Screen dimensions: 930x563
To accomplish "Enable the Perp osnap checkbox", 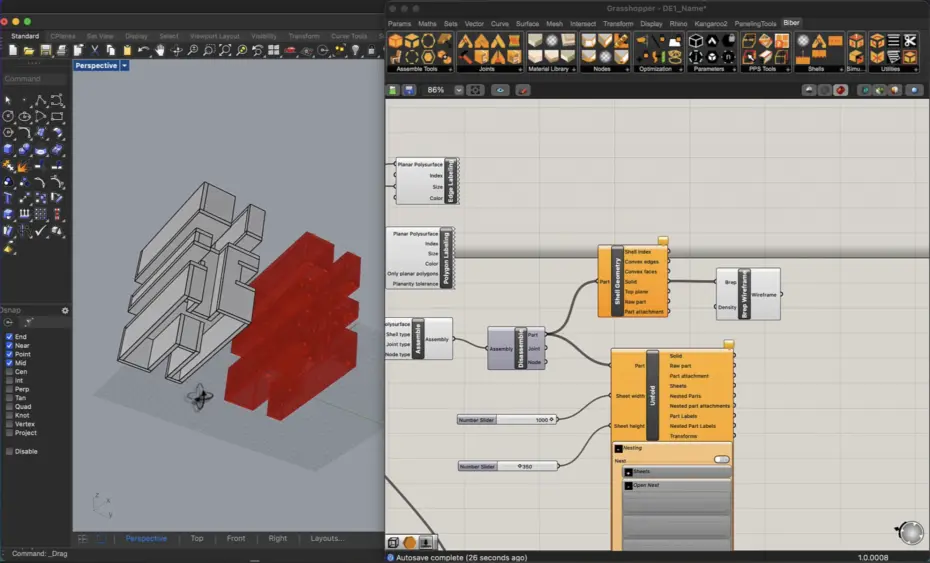I will click(9, 389).
